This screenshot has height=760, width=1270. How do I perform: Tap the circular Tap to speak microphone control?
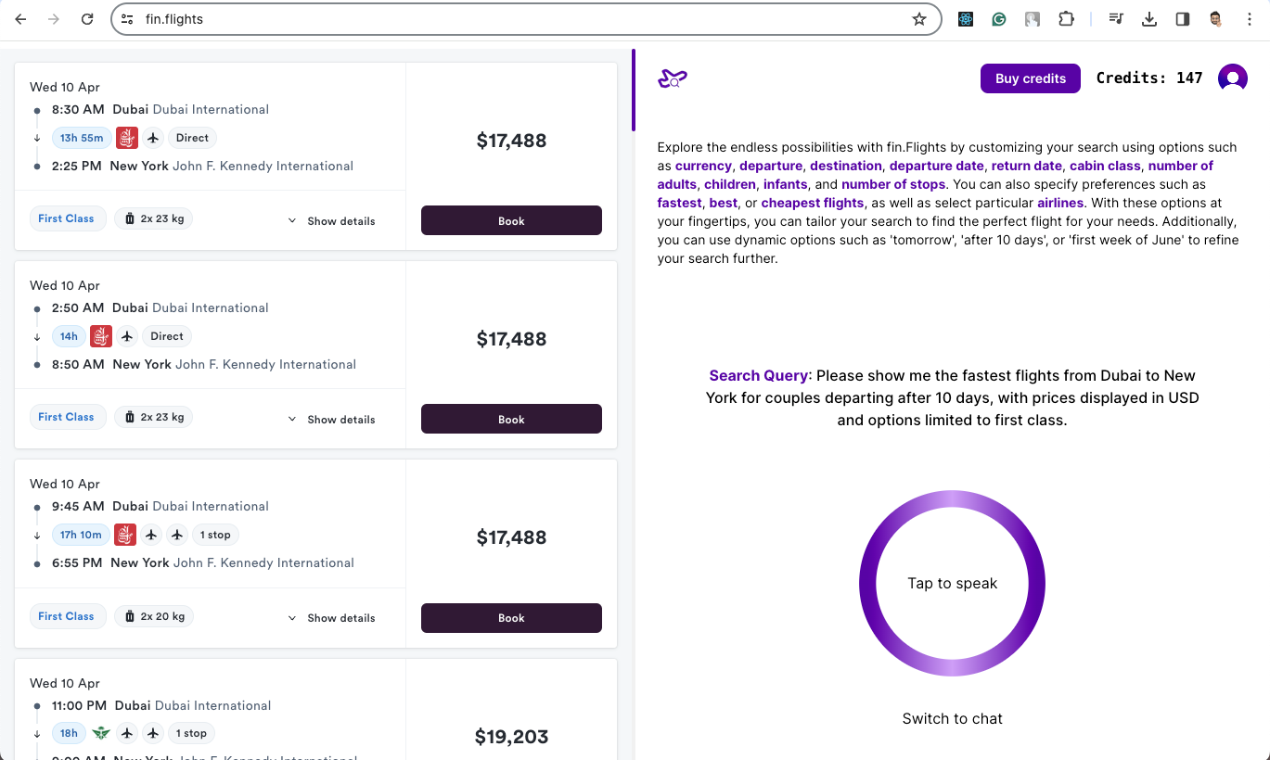[x=952, y=583]
